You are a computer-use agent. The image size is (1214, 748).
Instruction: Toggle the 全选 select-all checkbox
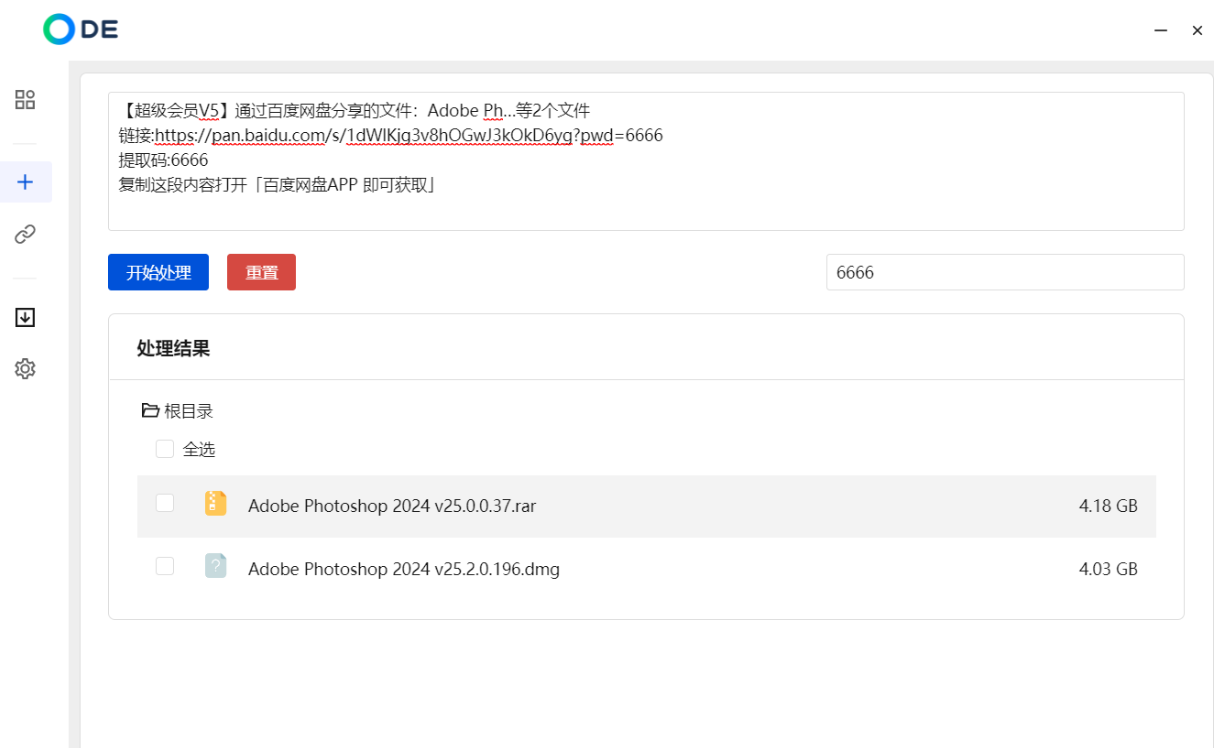165,449
